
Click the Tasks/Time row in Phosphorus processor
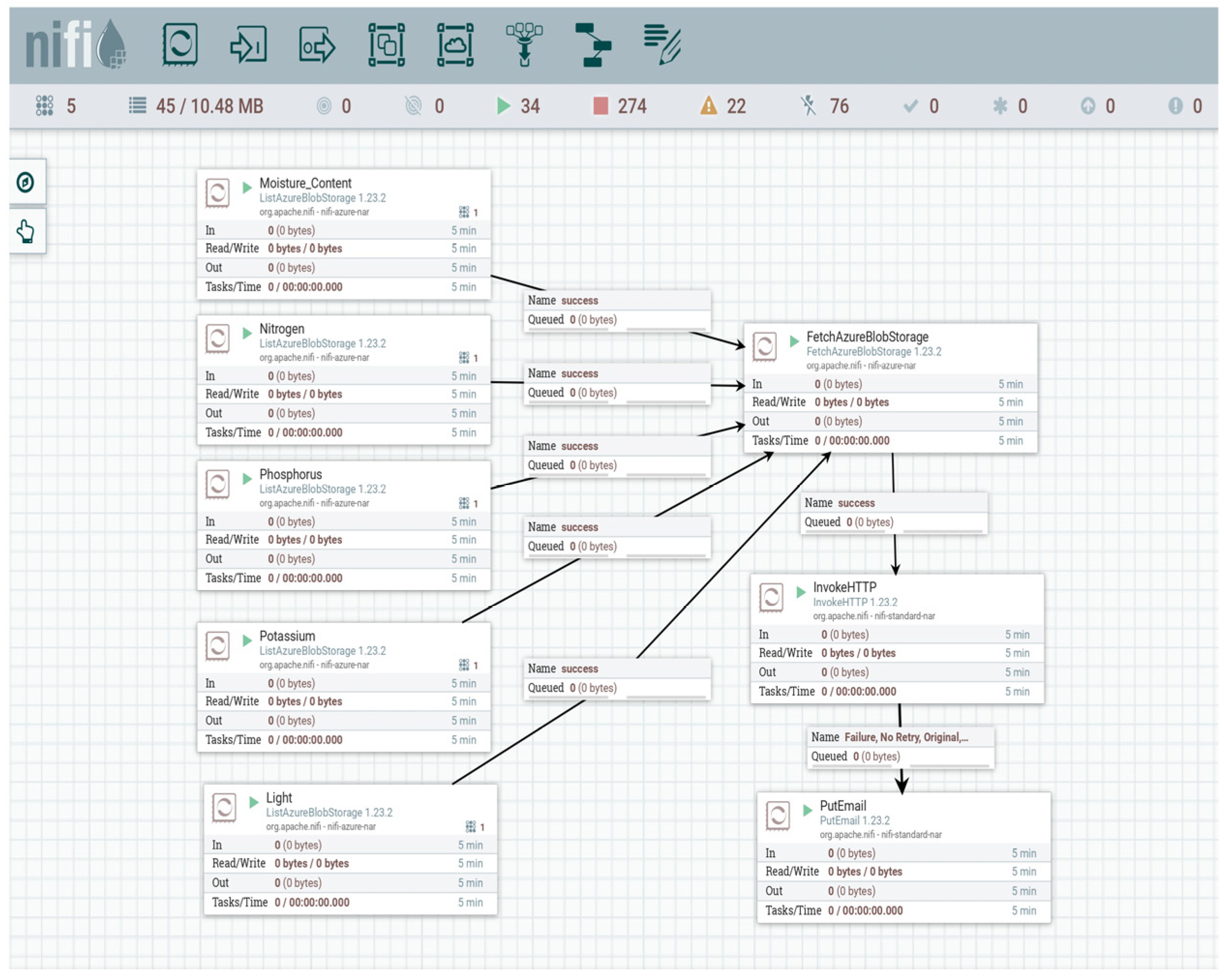click(x=344, y=578)
